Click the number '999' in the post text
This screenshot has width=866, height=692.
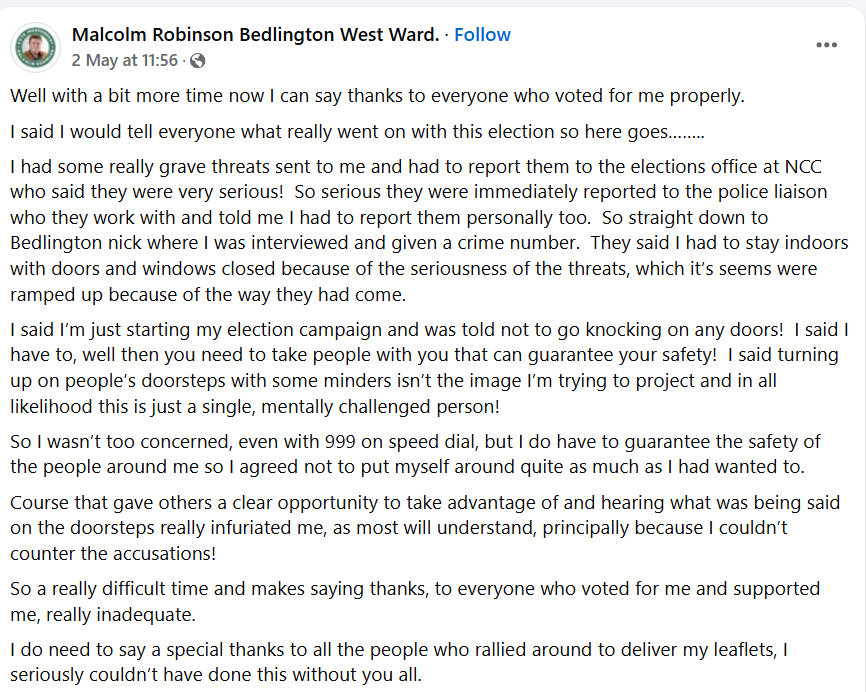pyautogui.click(x=341, y=442)
